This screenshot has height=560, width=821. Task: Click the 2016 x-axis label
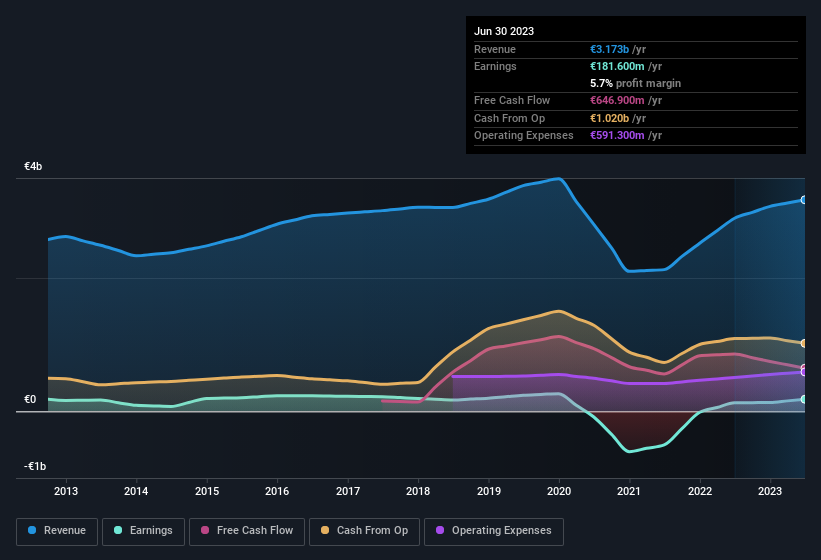277,491
